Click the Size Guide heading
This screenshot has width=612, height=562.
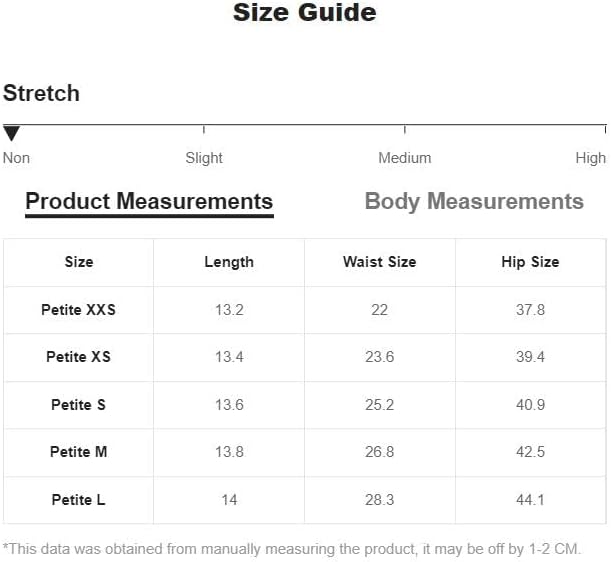click(x=305, y=12)
